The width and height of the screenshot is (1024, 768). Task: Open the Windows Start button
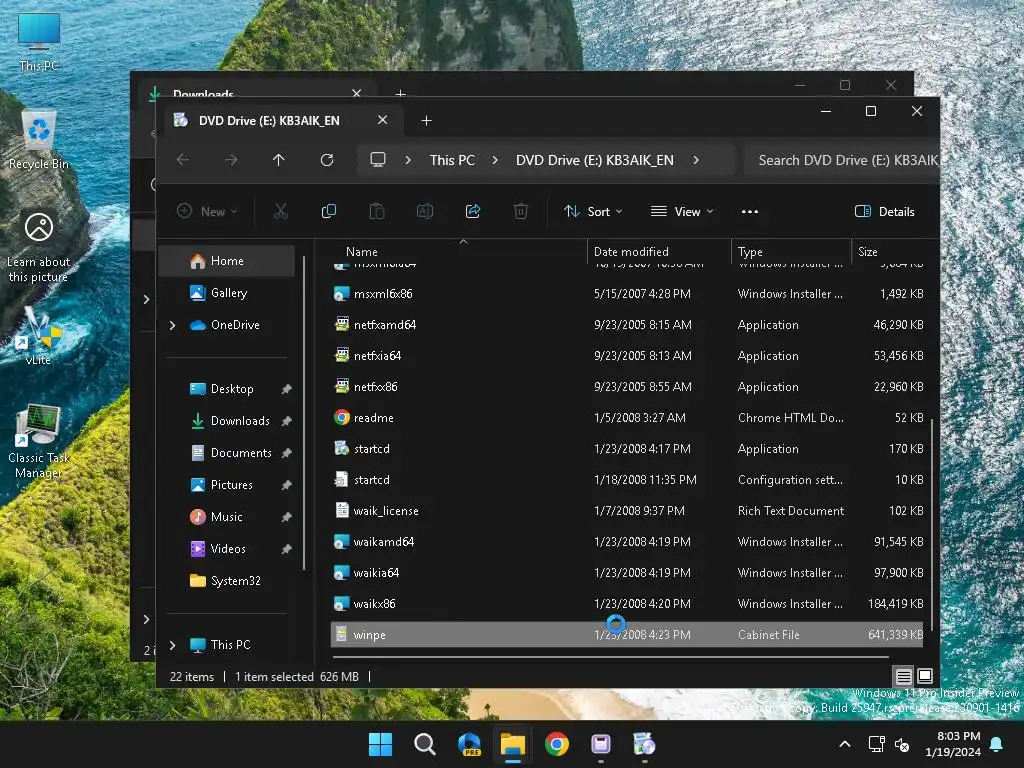pyautogui.click(x=380, y=744)
